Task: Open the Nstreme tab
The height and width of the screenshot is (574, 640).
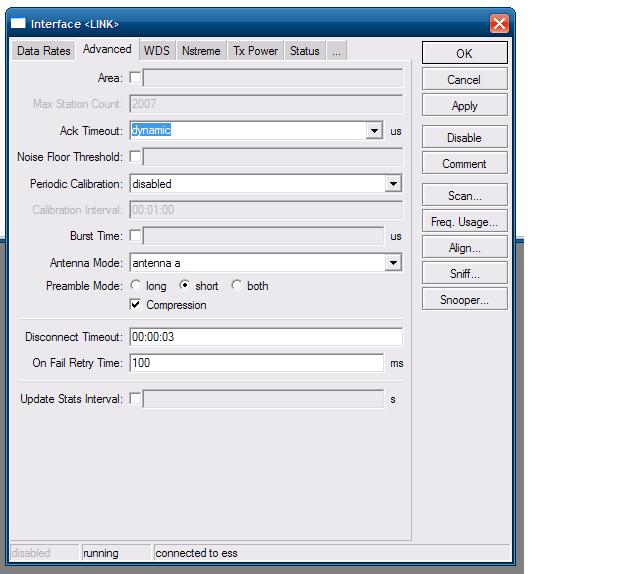Action: click(x=201, y=51)
